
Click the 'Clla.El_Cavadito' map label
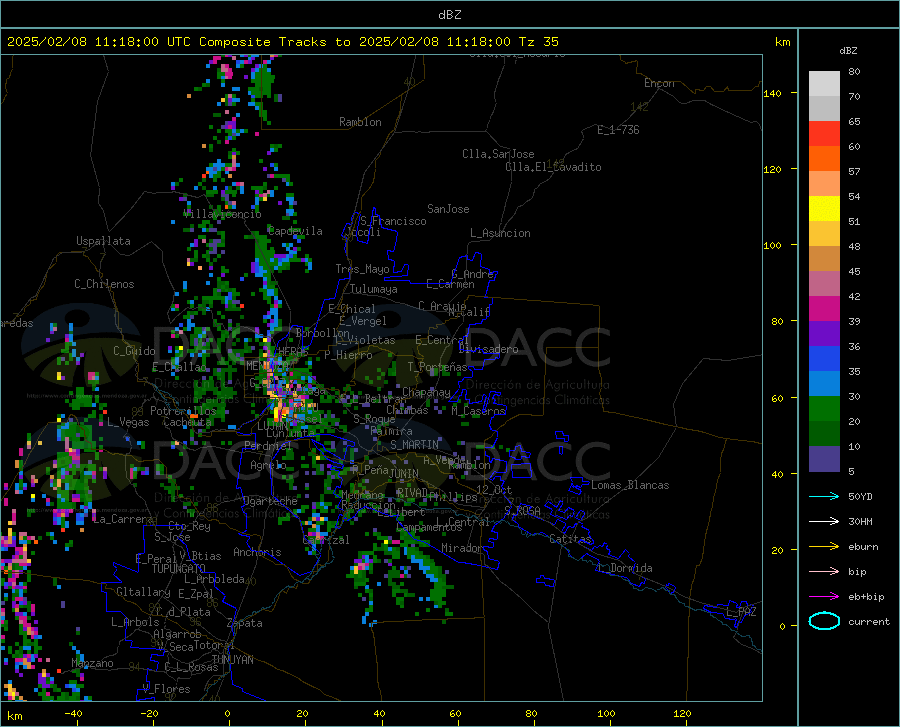coord(553,167)
